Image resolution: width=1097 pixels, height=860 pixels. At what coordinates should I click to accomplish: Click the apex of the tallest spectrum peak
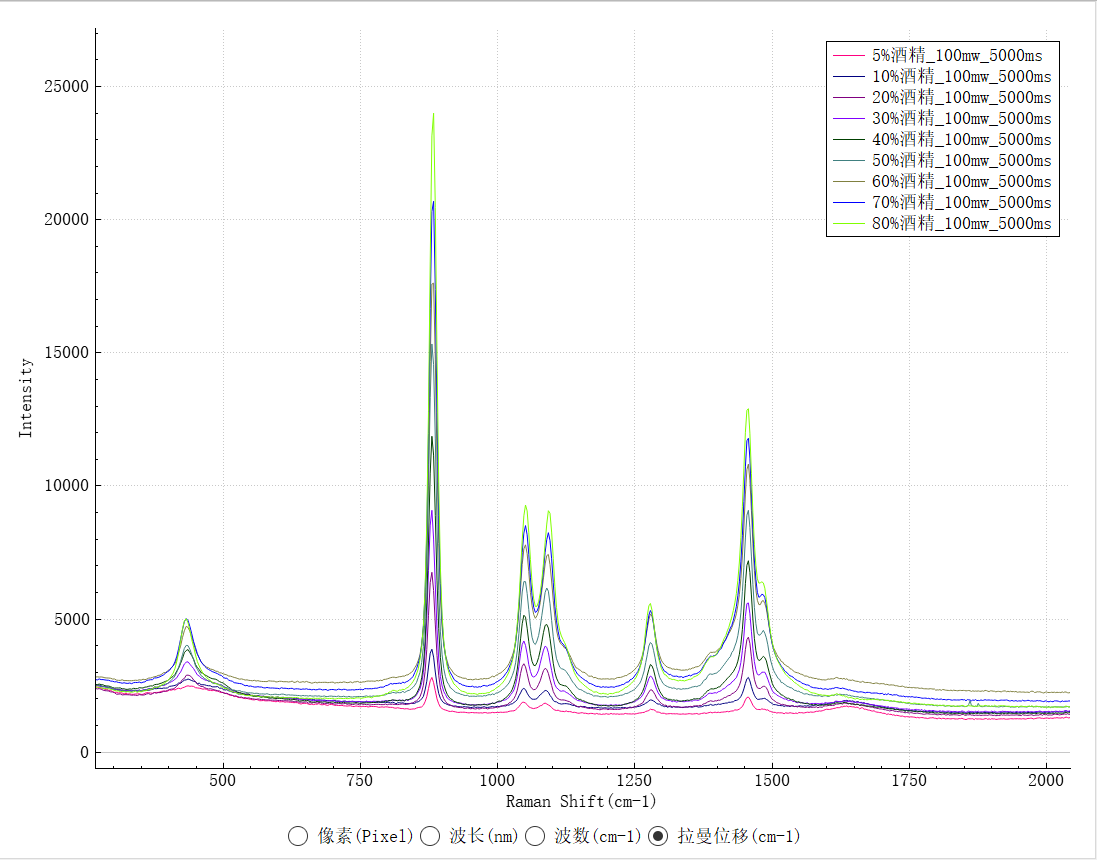[x=433, y=114]
